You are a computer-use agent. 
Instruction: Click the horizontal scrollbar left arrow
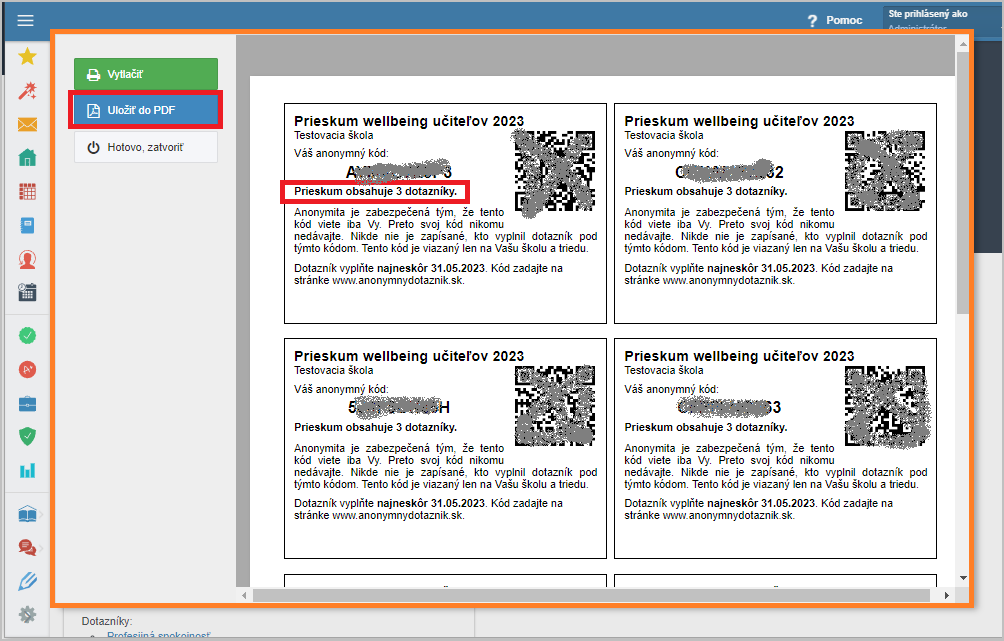click(244, 596)
